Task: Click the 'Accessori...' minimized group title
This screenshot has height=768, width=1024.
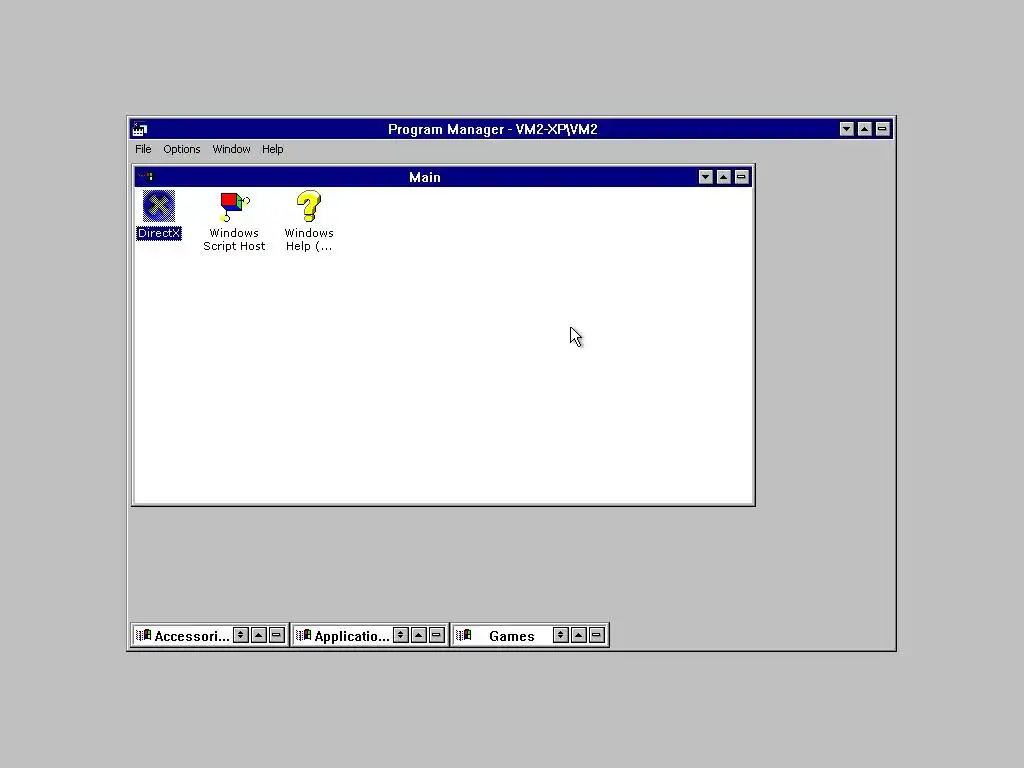Action: coord(192,636)
